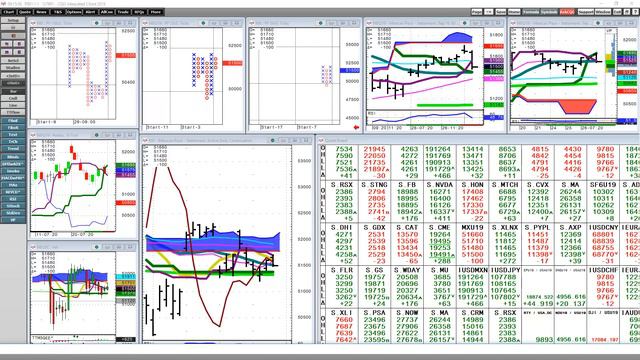Select MXU19 in the quote board
This screenshot has width=640, height=360.
click(472, 227)
